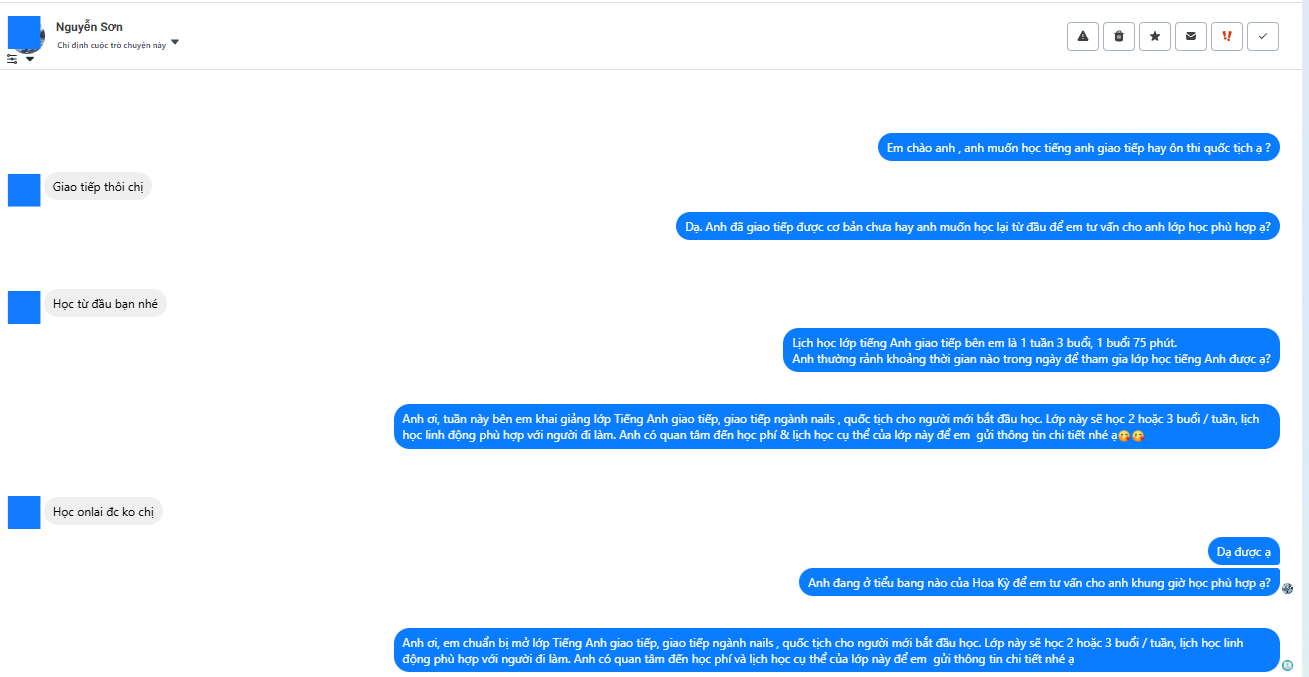Click status icon beside last sent message
This screenshot has height=677, width=1309.
tap(1288, 665)
